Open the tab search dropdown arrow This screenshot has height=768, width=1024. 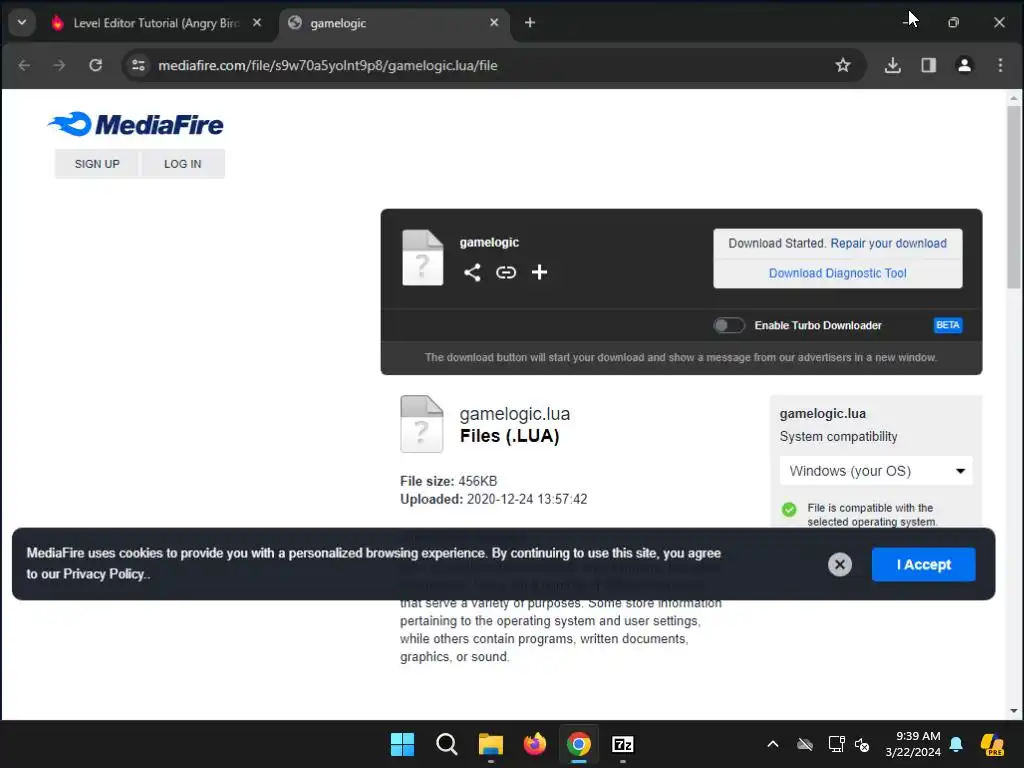22,23
